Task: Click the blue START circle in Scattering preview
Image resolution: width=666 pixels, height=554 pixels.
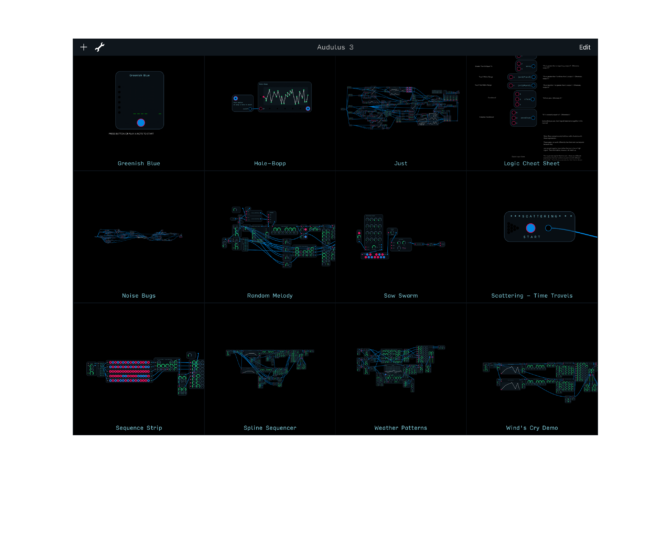Action: point(531,228)
